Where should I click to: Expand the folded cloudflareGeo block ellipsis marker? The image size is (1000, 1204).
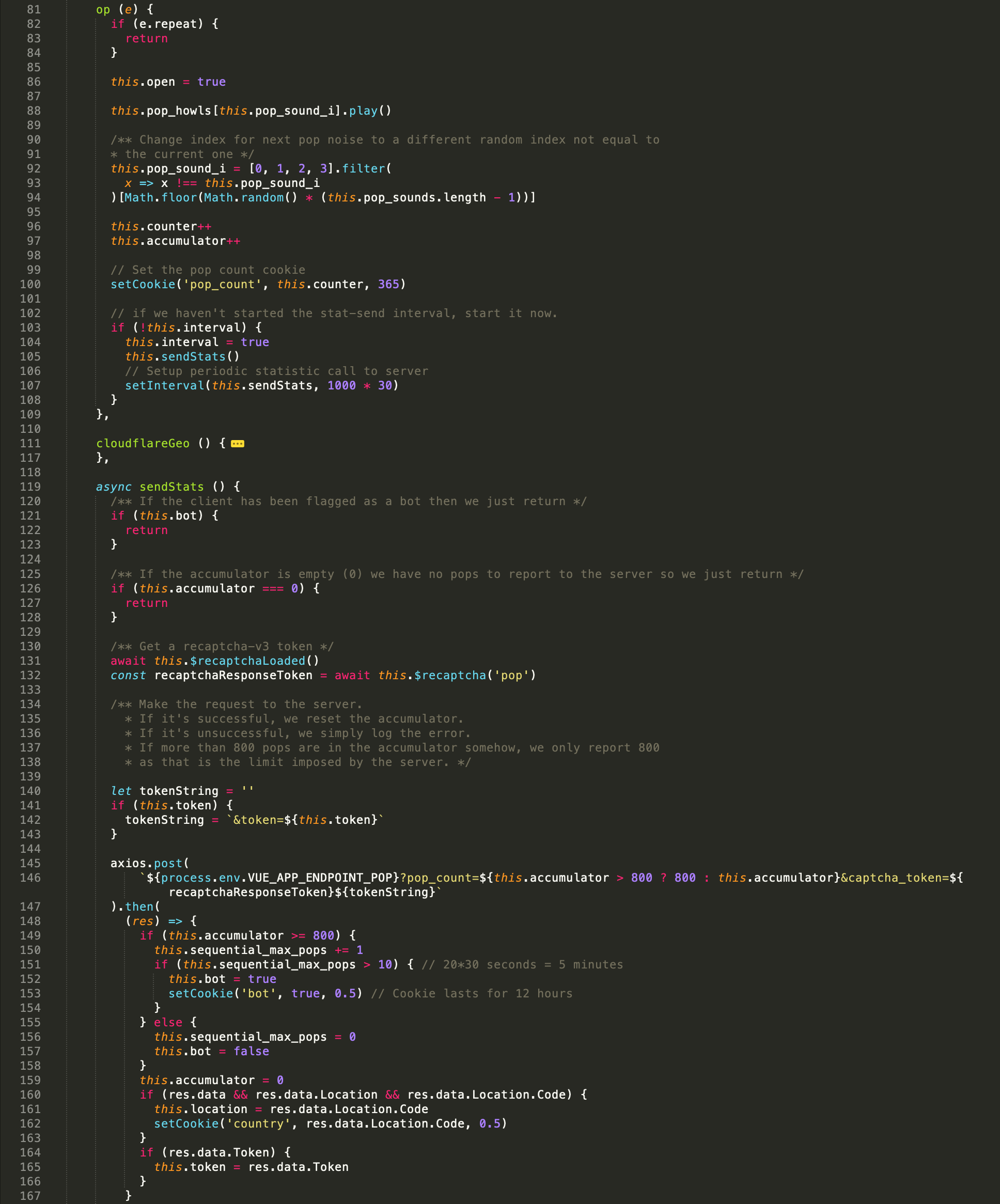tap(238, 443)
